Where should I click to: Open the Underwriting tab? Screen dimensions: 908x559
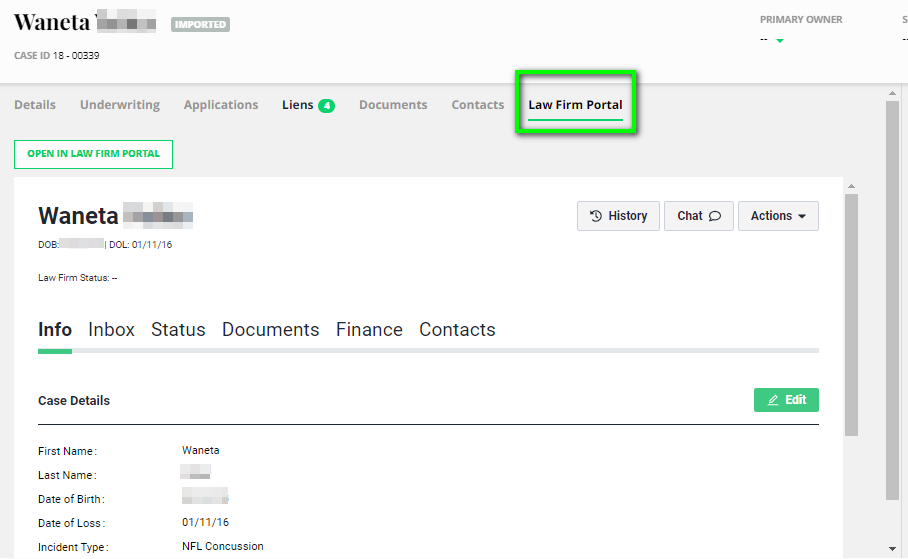coord(120,105)
